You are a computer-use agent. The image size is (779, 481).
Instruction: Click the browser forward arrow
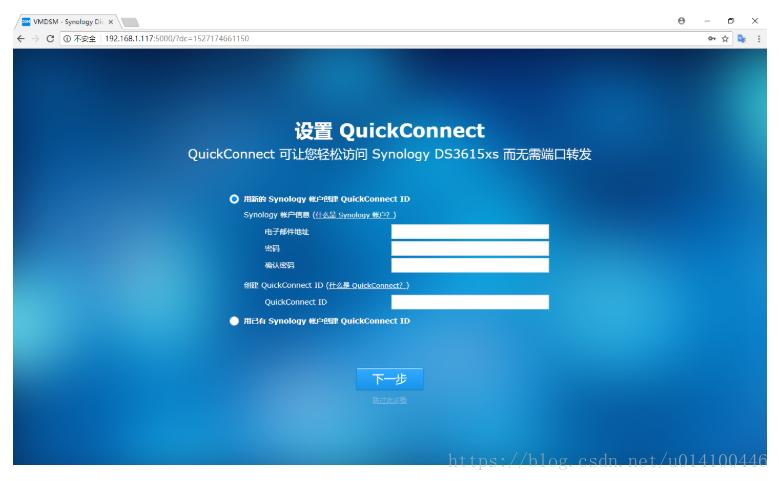pyautogui.click(x=35, y=39)
